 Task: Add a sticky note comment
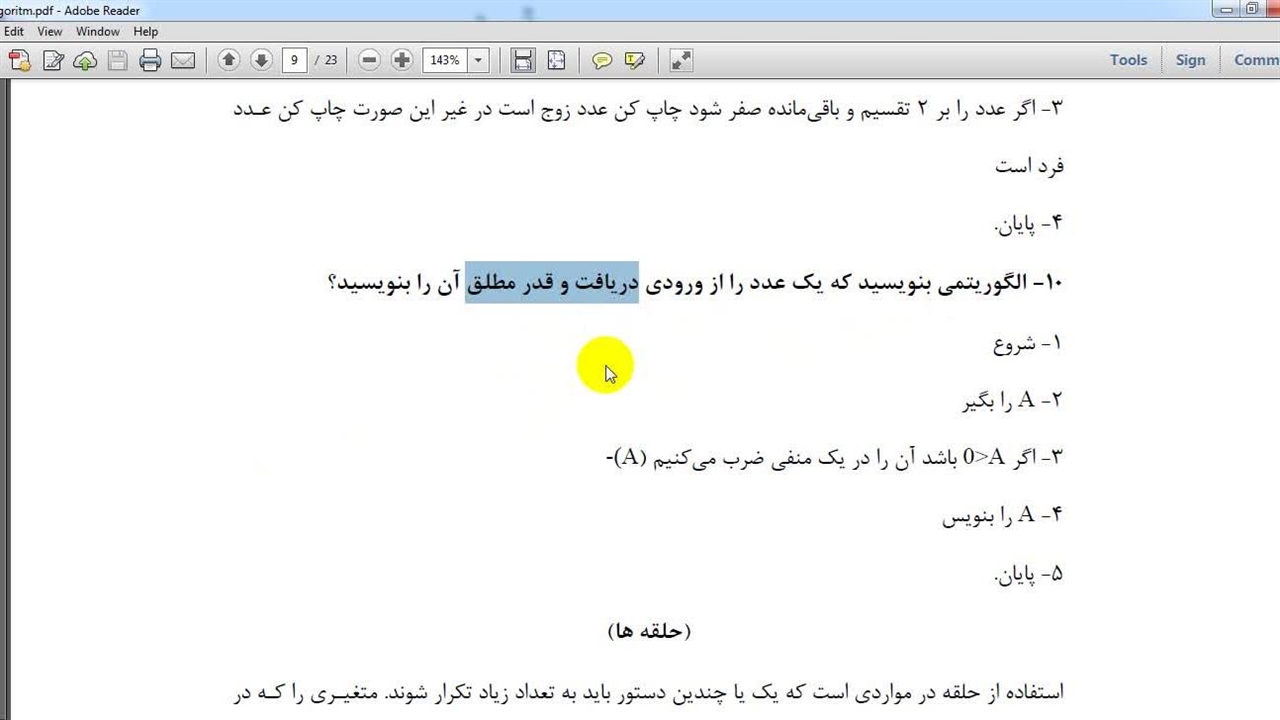602,61
